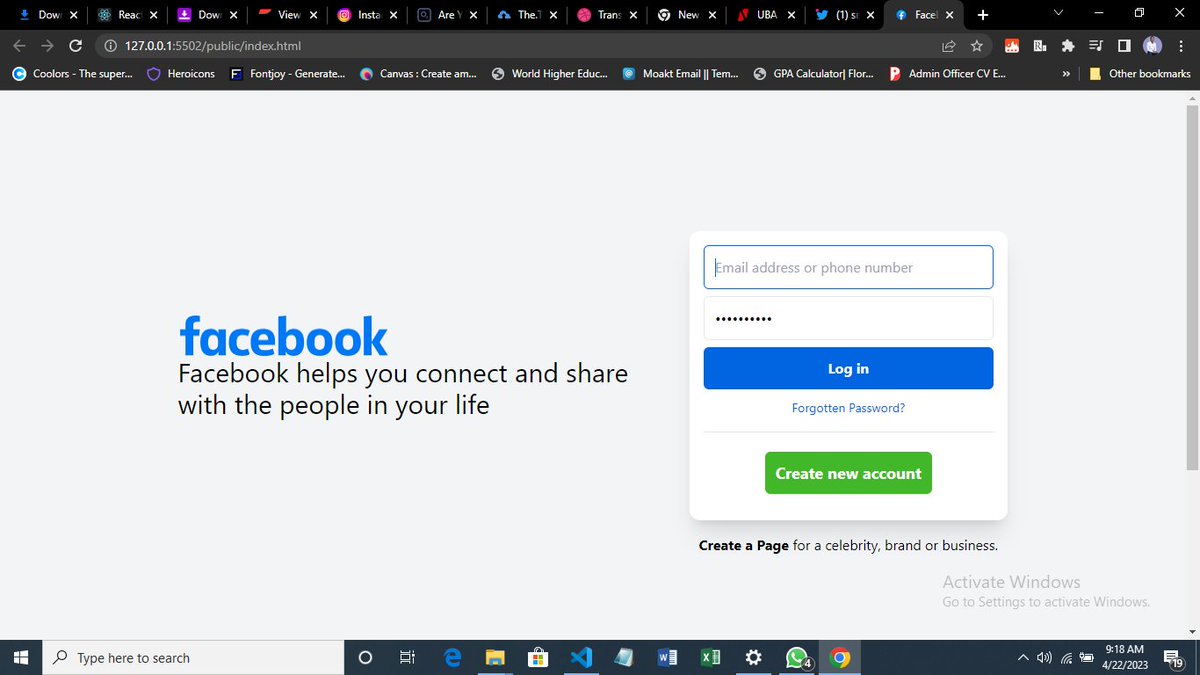Open the Canvas bookmark
1200x675 pixels.
pos(419,74)
